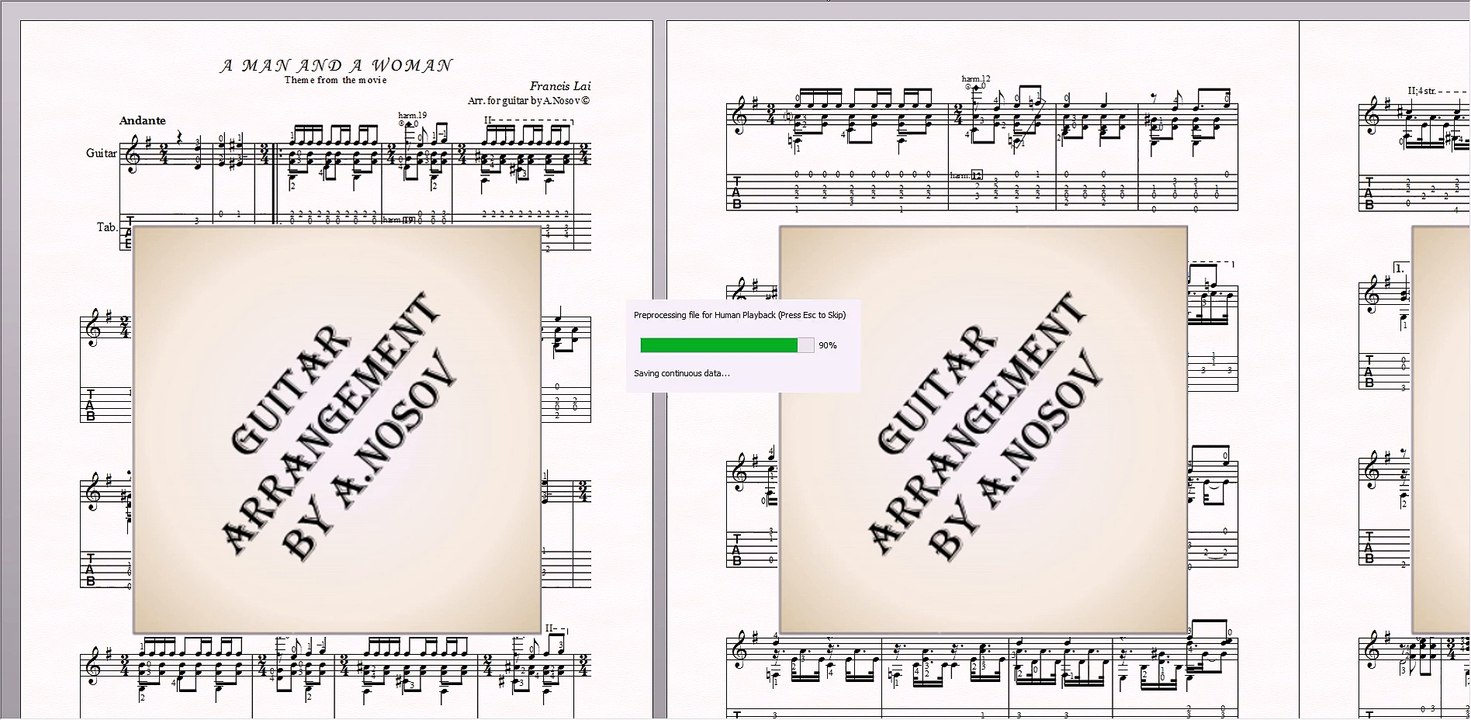The height and width of the screenshot is (720, 1471).
Task: Click the "90%" progress value
Action: pos(827,345)
